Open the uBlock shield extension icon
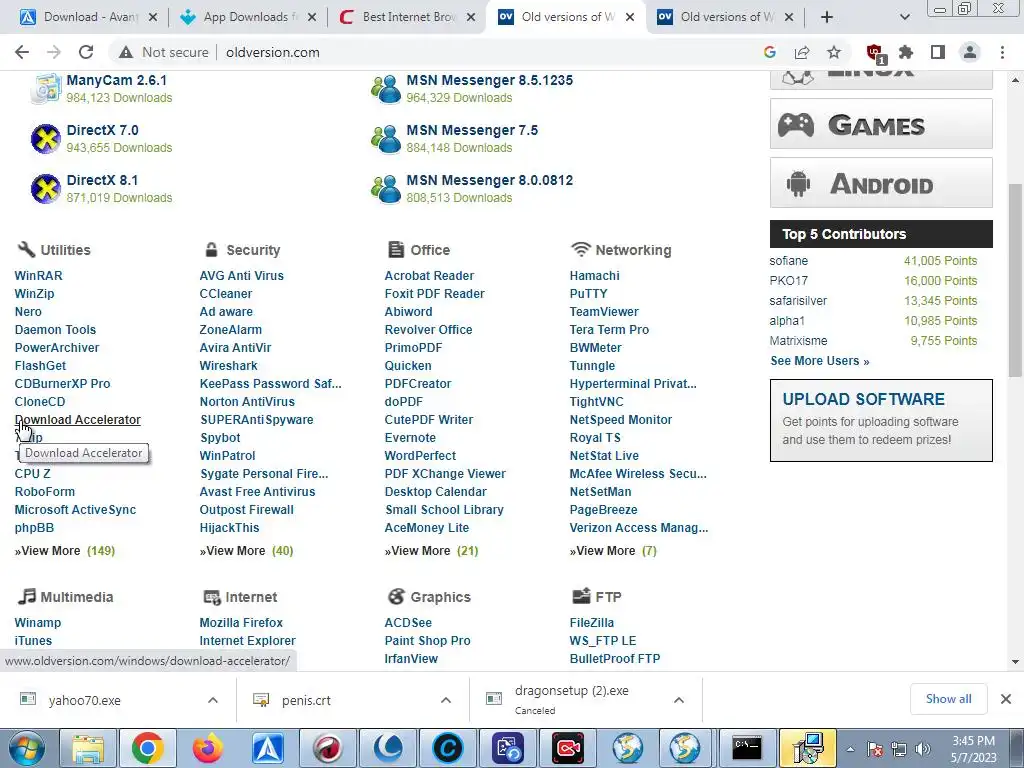This screenshot has width=1024, height=768. (x=874, y=53)
